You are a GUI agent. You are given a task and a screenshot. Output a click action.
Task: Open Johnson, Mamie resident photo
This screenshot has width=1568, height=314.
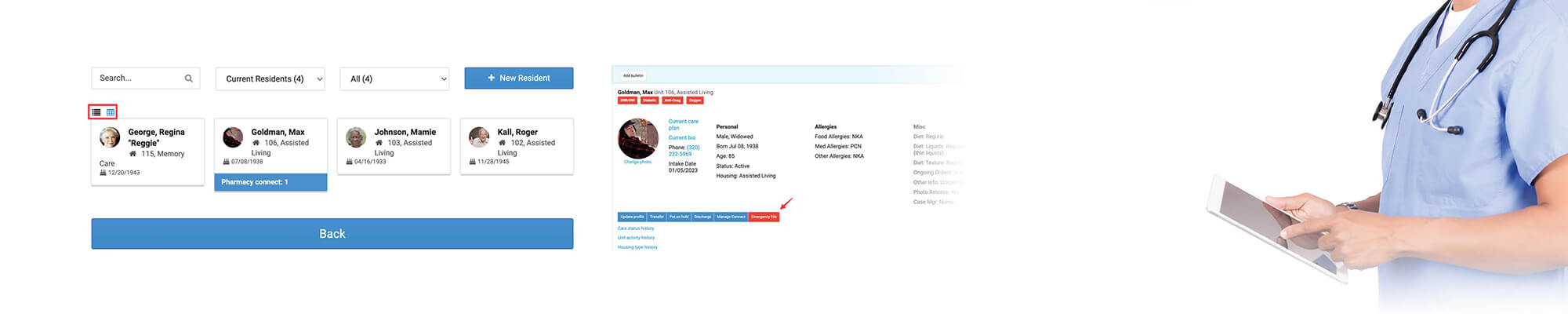pyautogui.click(x=356, y=137)
